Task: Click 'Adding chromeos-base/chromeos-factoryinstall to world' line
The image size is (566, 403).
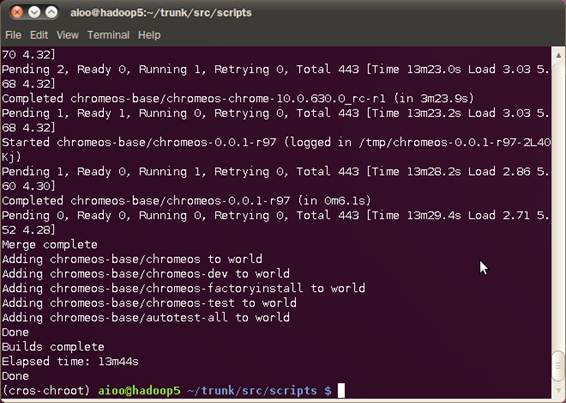Action: [184, 288]
